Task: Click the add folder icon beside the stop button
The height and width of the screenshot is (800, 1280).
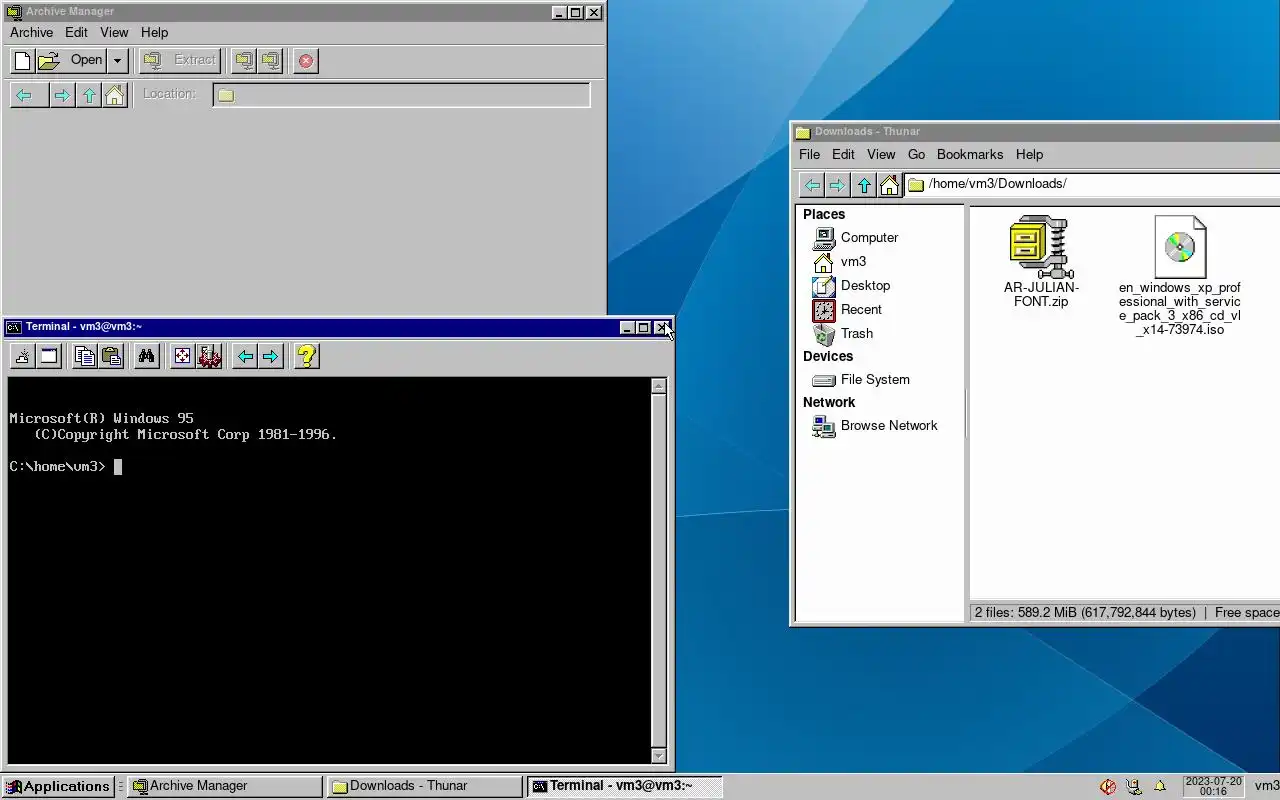Action: 270,61
